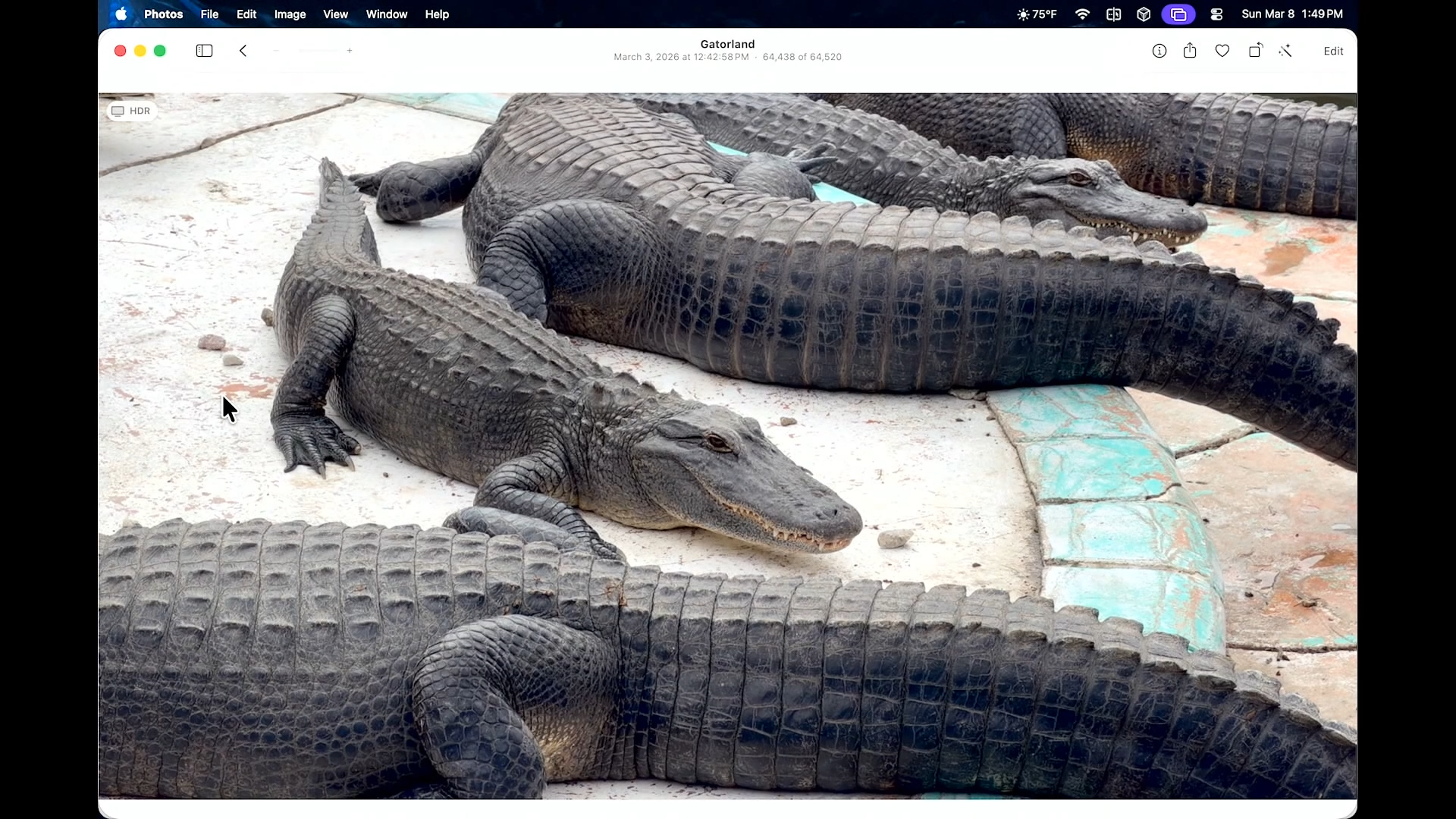This screenshot has height=819, width=1456.
Task: Click the Share icon in toolbar
Action: click(x=1189, y=51)
